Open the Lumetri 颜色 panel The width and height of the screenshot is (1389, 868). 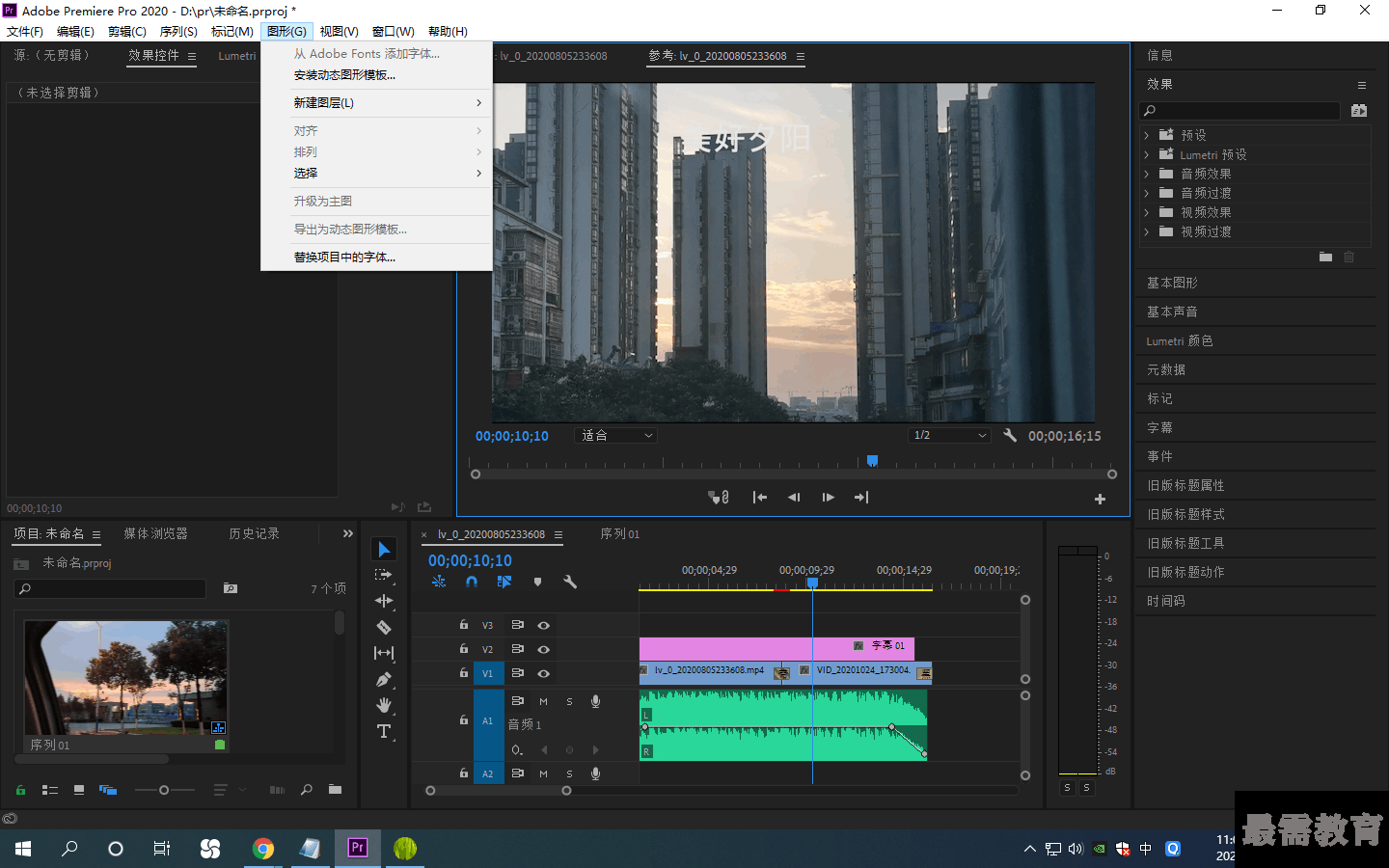[x=1180, y=340]
